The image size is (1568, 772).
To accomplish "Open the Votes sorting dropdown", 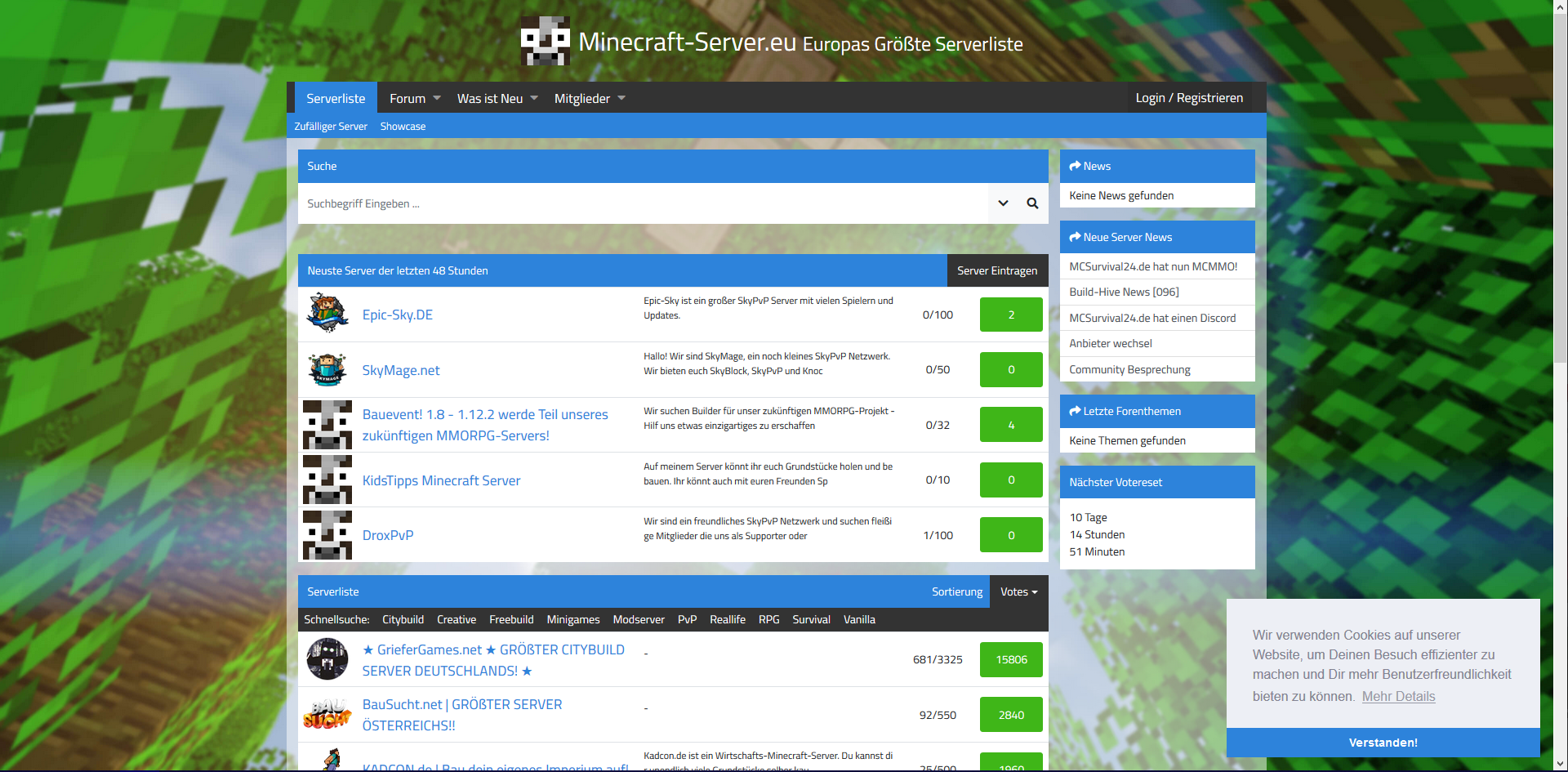I will click(1018, 591).
